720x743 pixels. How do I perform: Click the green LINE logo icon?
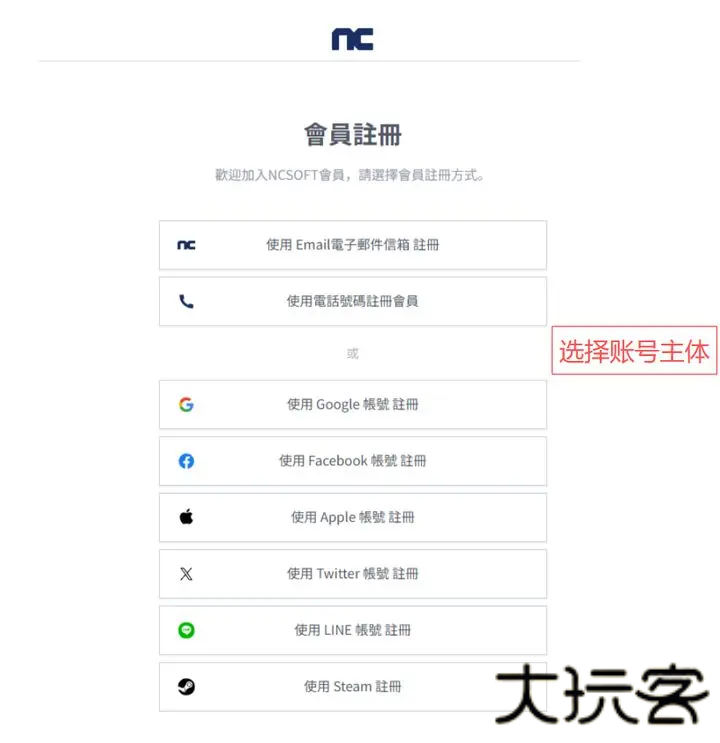[x=186, y=630]
